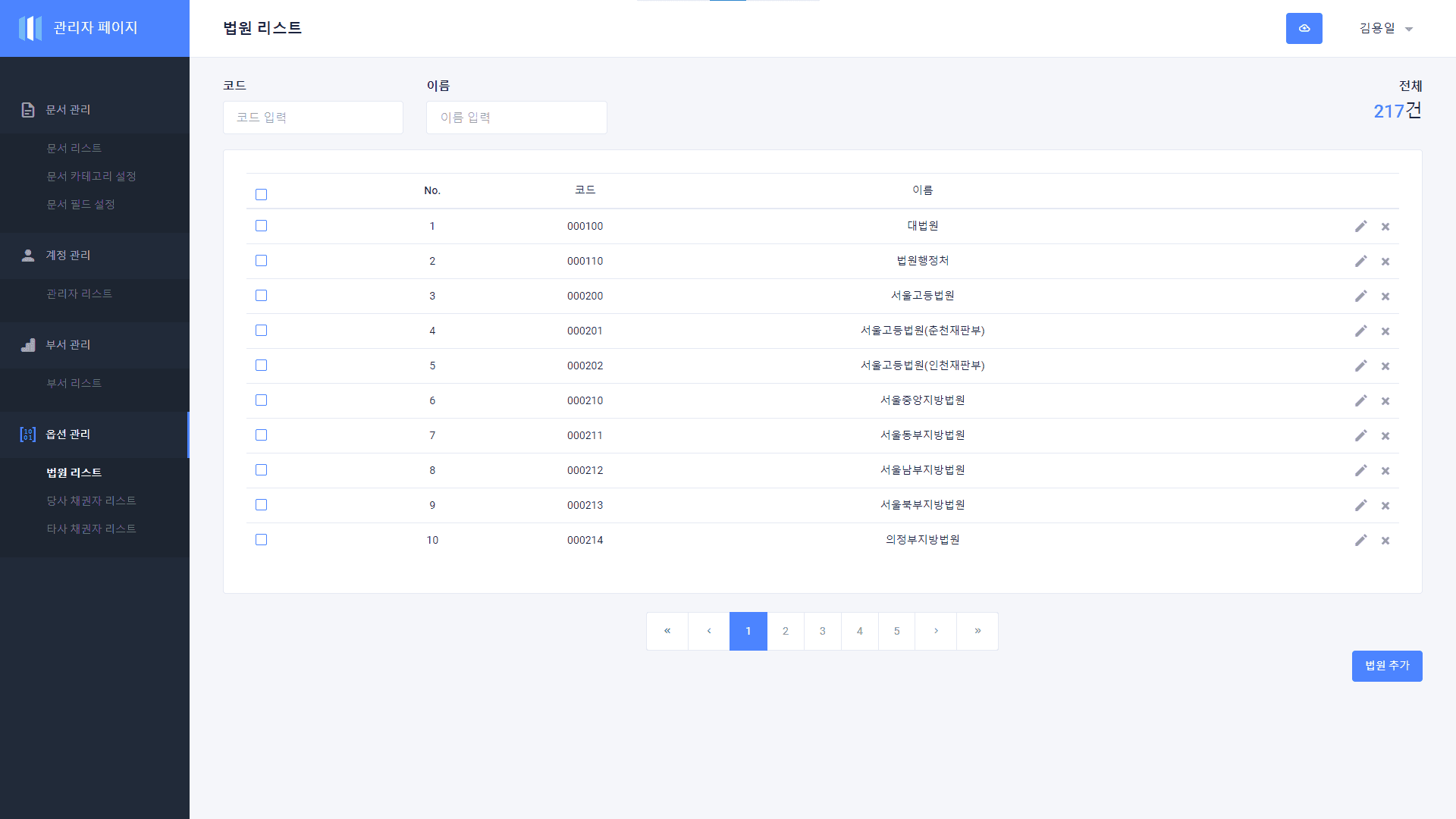The height and width of the screenshot is (819, 1456).
Task: Collapse the 부서 관리 menu section
Action: point(95,345)
